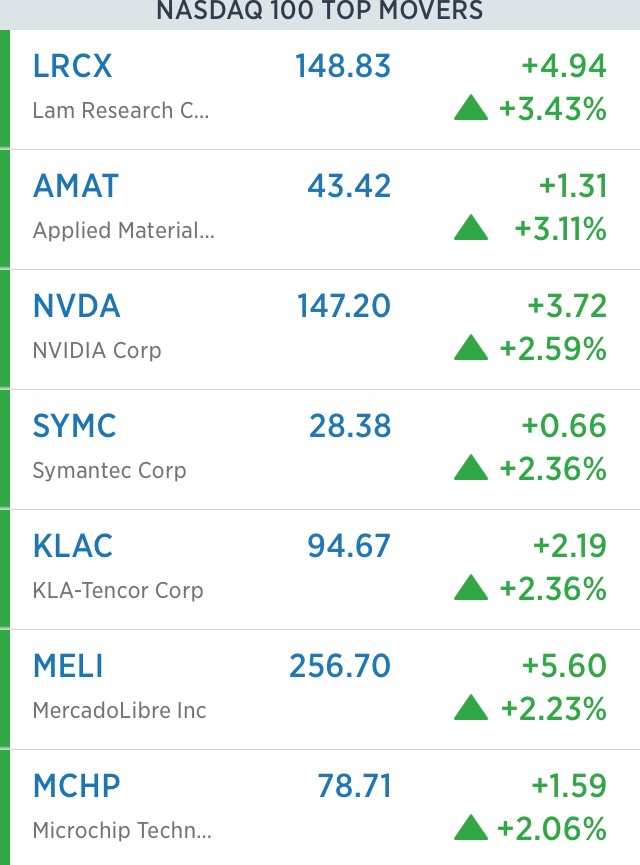Screen dimensions: 640x865
Task: Click KLAC's green up triangle icon
Action: click(471, 588)
